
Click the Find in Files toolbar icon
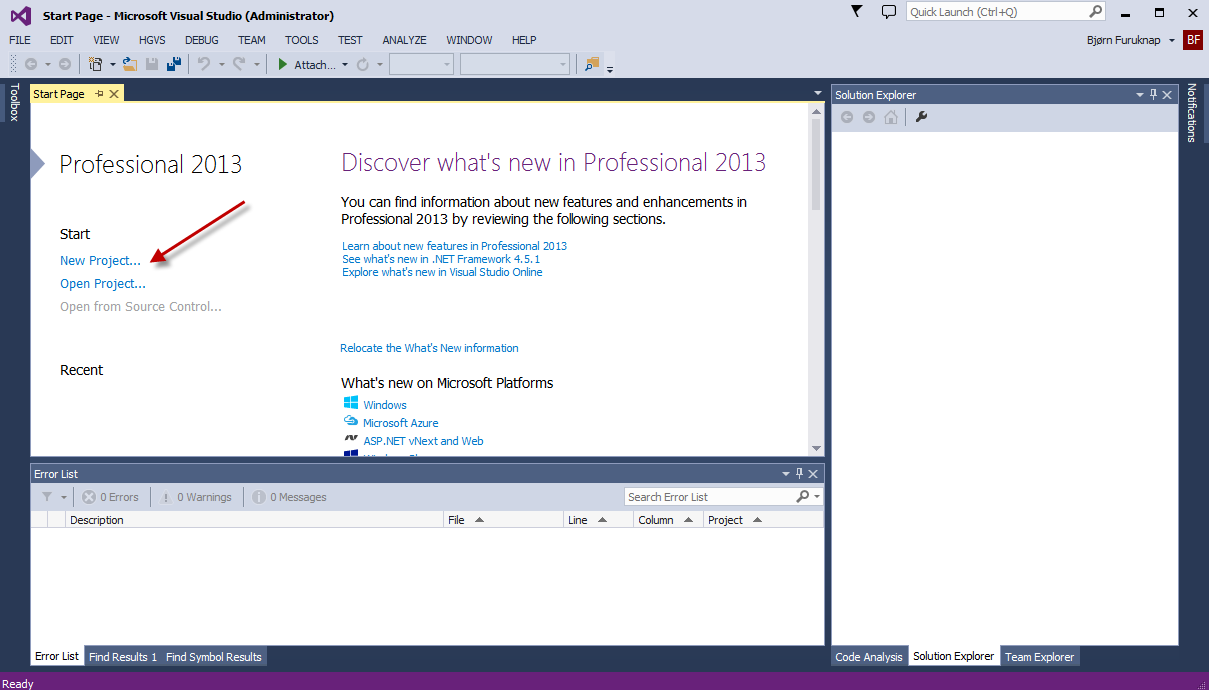point(592,64)
